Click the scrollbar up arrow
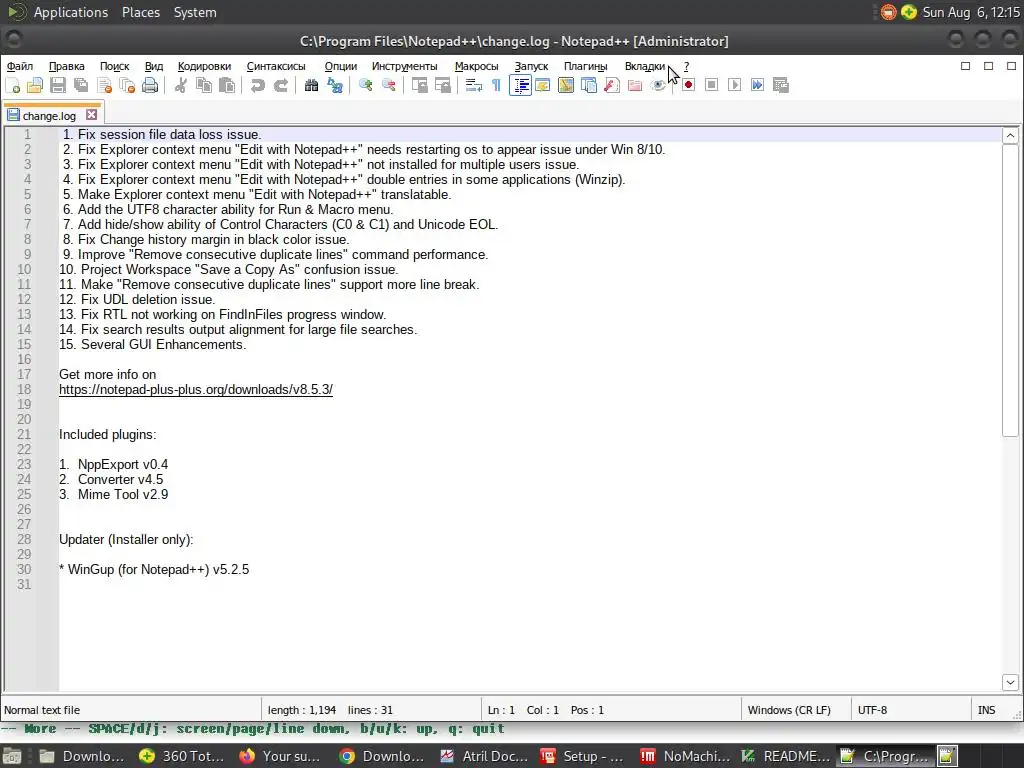This screenshot has width=1024, height=768. [x=1010, y=136]
